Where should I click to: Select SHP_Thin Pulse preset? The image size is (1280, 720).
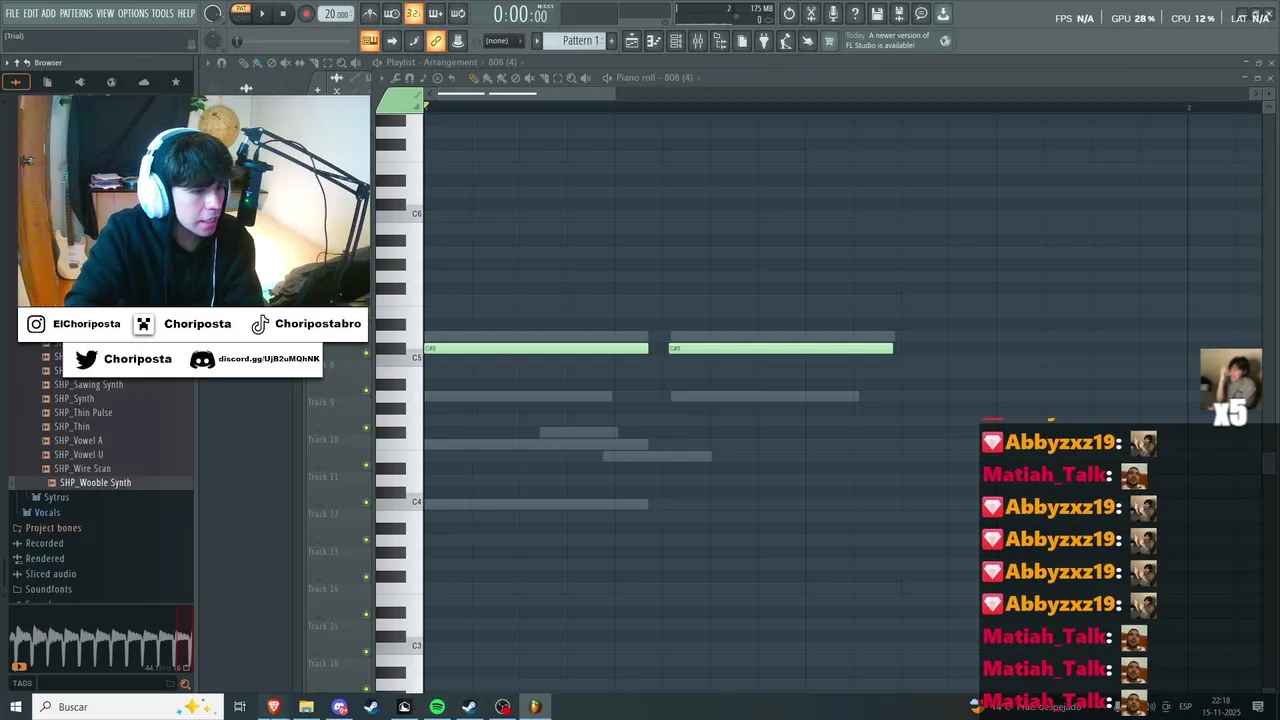click(83, 413)
